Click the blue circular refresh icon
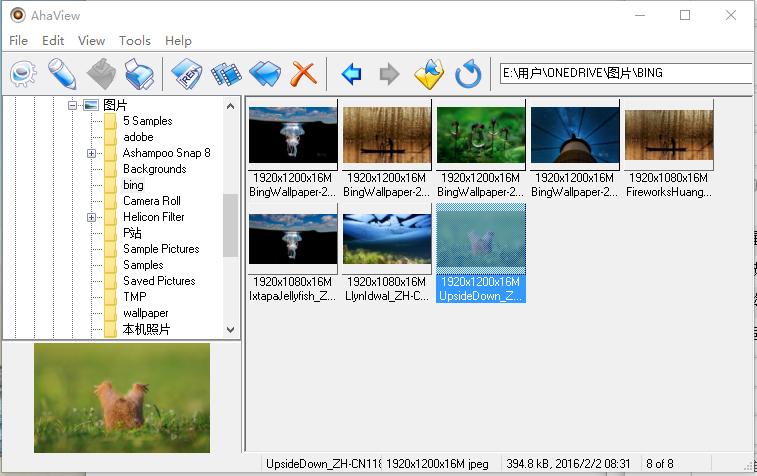757x476 pixels. (468, 73)
